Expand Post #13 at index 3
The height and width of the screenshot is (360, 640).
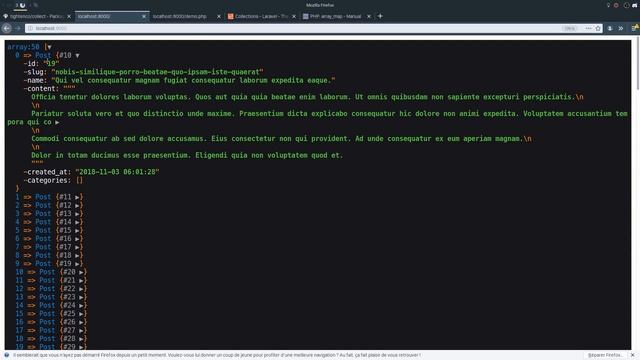point(77,214)
